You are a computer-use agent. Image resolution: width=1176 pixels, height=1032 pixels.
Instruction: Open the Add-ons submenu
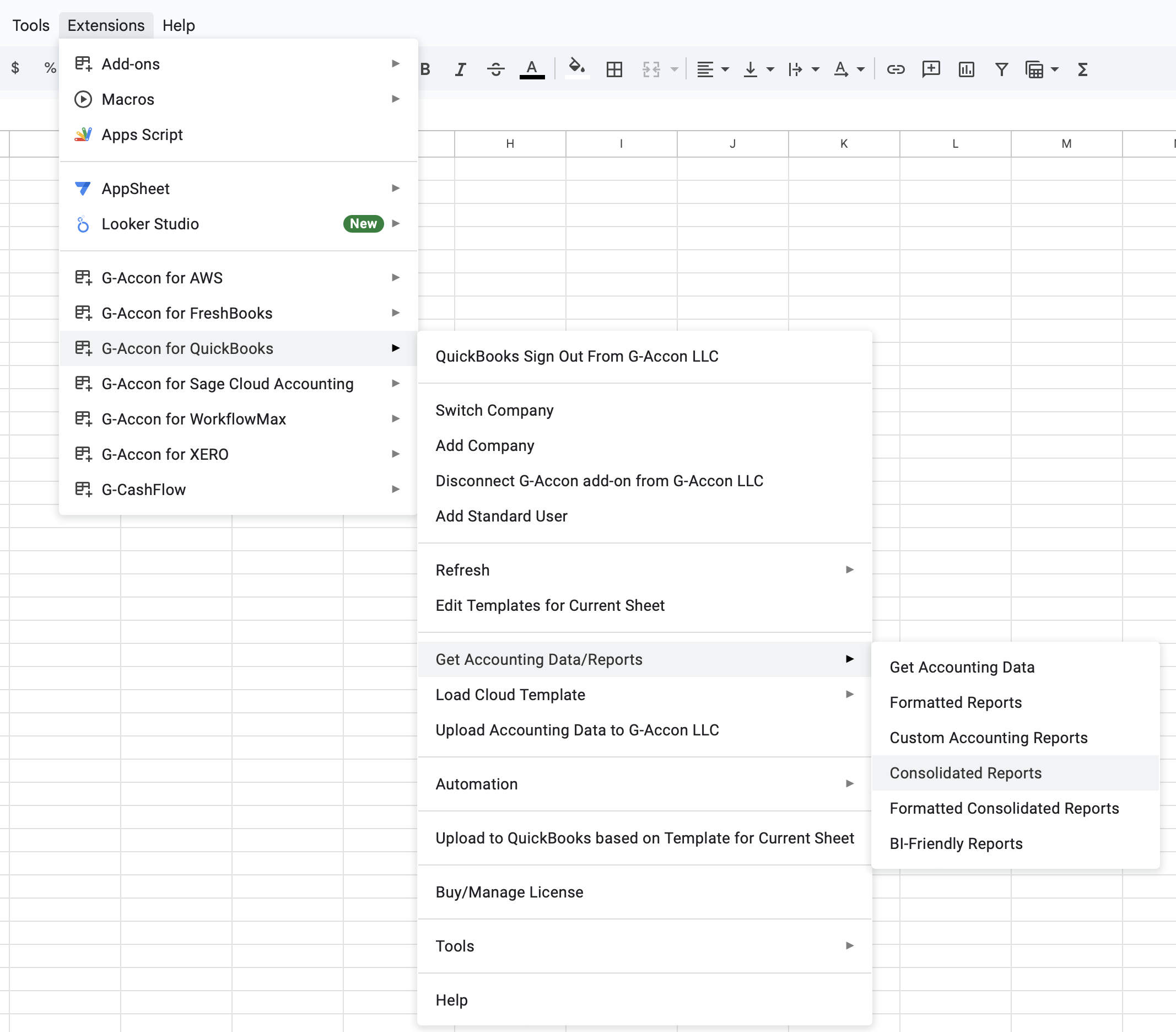pos(238,64)
